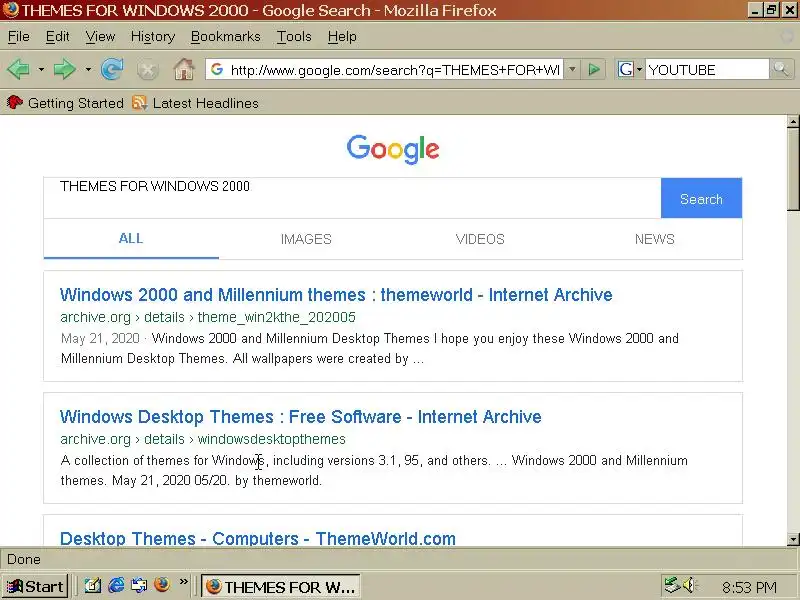Click the search magnifier in Firefox search box

tap(780, 69)
